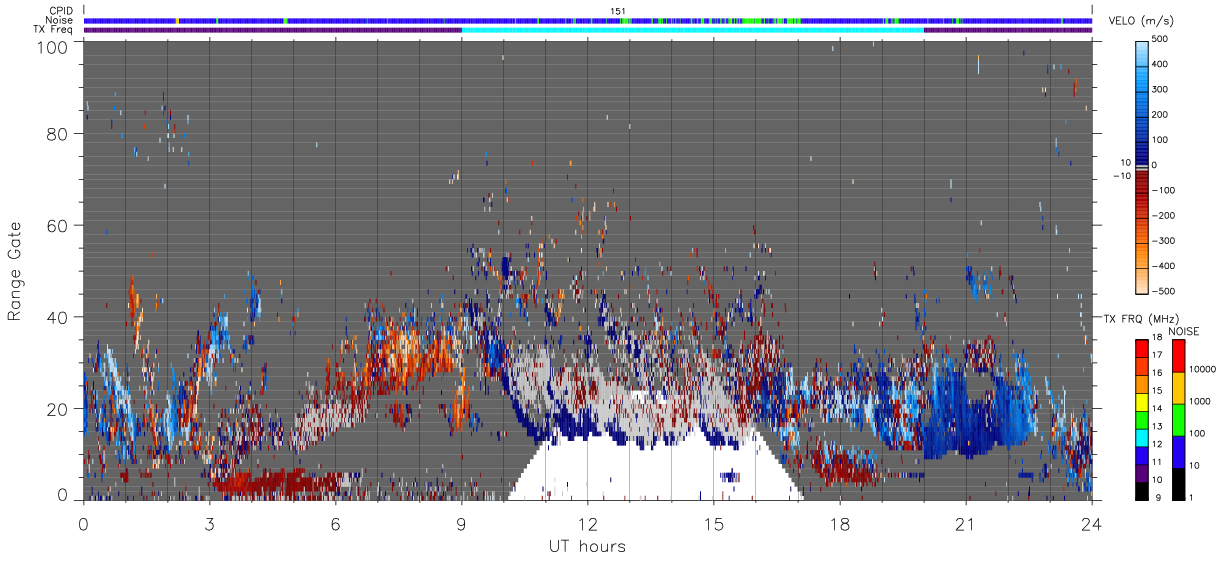The height and width of the screenshot is (567, 1228).
Task: Click the TX Freq row label
Action: [54, 30]
